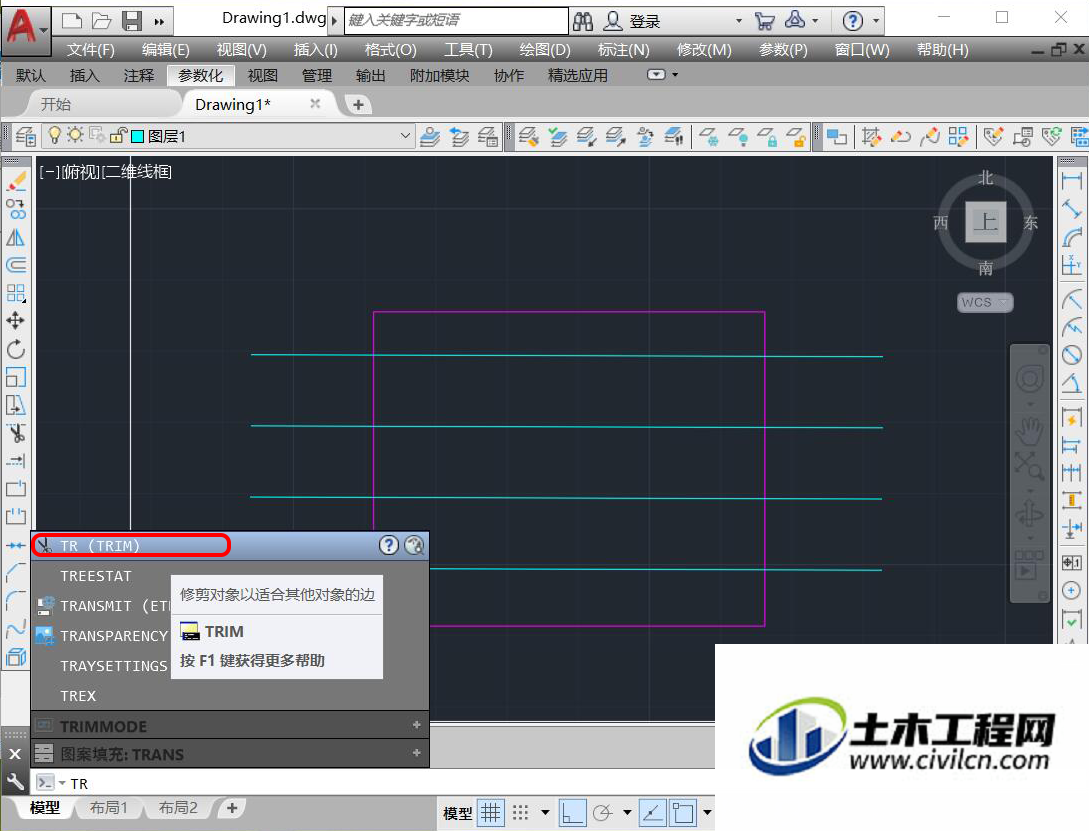1089x831 pixels.
Task: Close the command line with X button
Action: (15, 754)
